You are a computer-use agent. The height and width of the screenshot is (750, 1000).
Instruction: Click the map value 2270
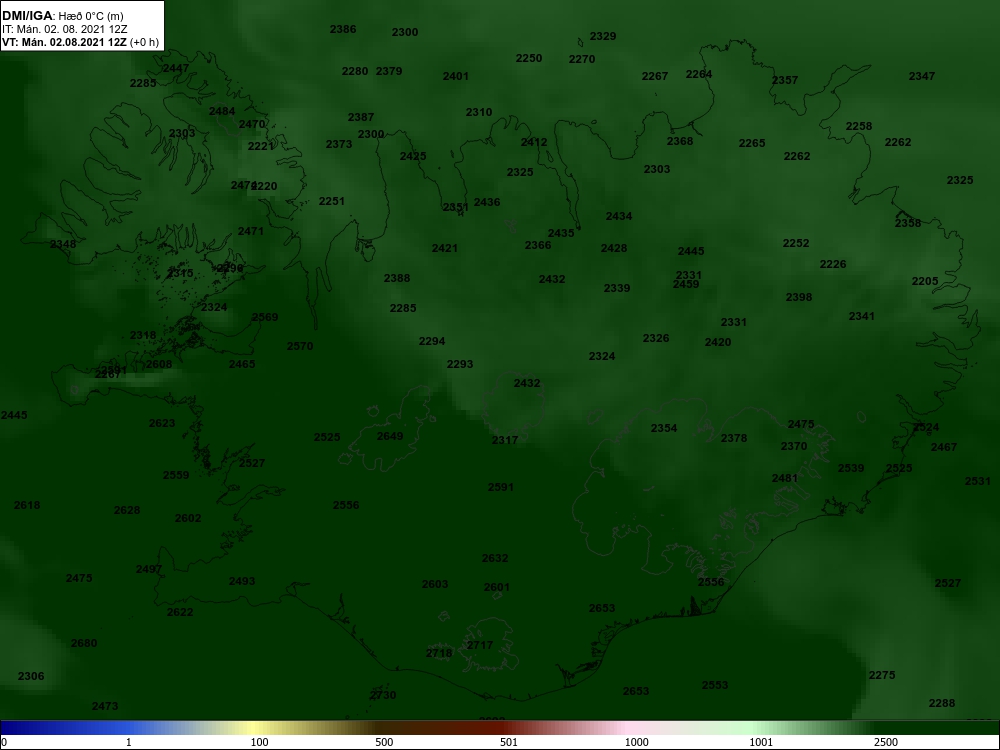click(582, 59)
